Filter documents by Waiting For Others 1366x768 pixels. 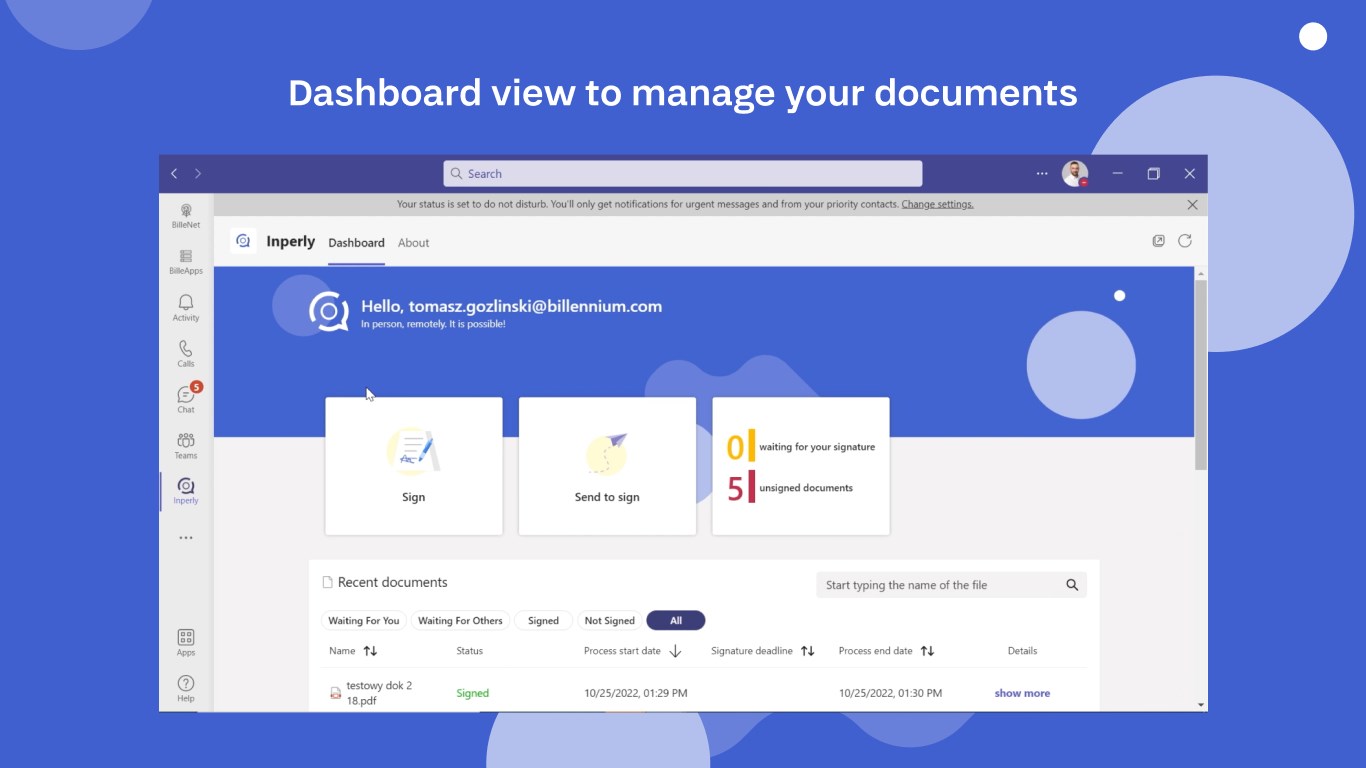460,621
